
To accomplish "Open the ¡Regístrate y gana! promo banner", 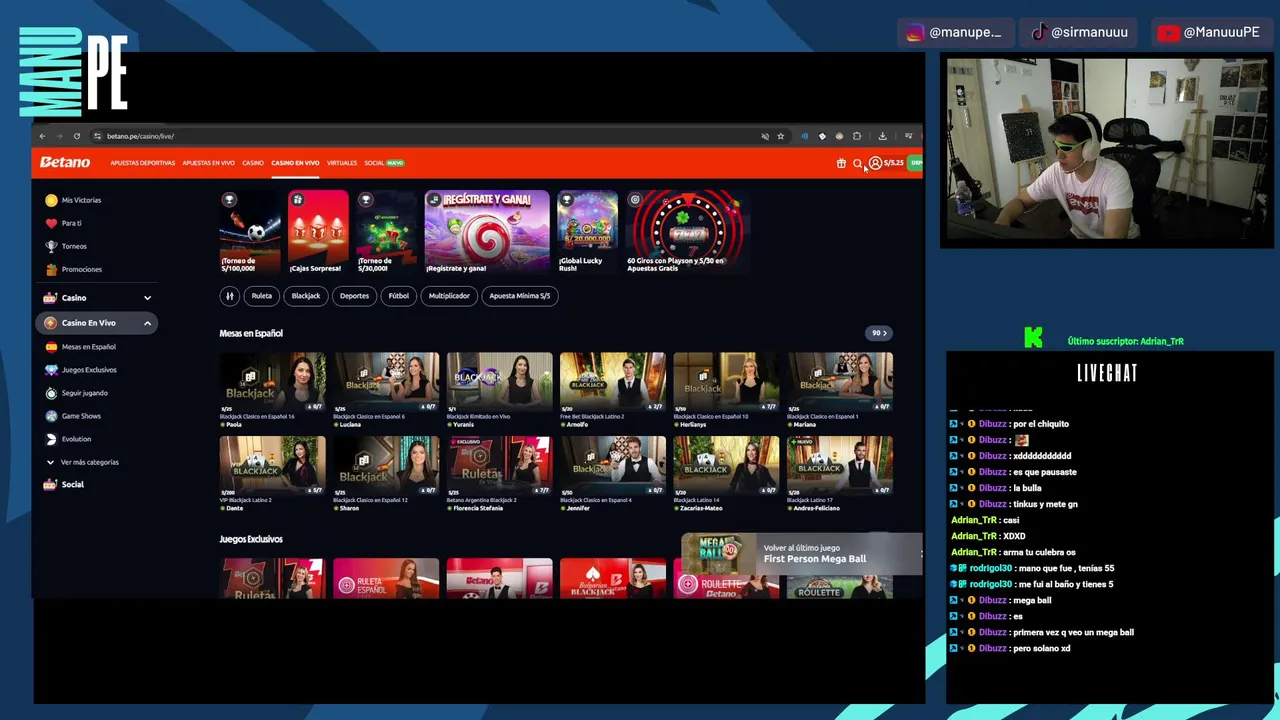I will 487,232.
